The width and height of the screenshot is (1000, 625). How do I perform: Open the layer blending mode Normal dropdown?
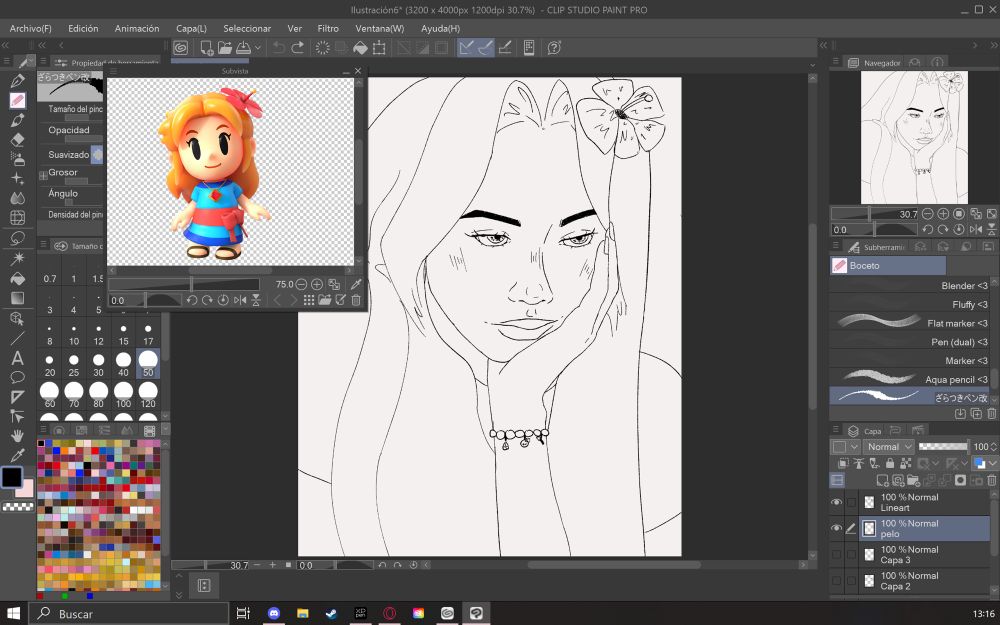point(889,447)
